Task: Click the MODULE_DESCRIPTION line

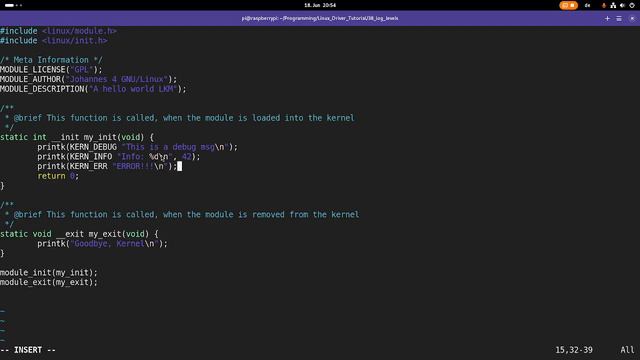Action: 93,89
